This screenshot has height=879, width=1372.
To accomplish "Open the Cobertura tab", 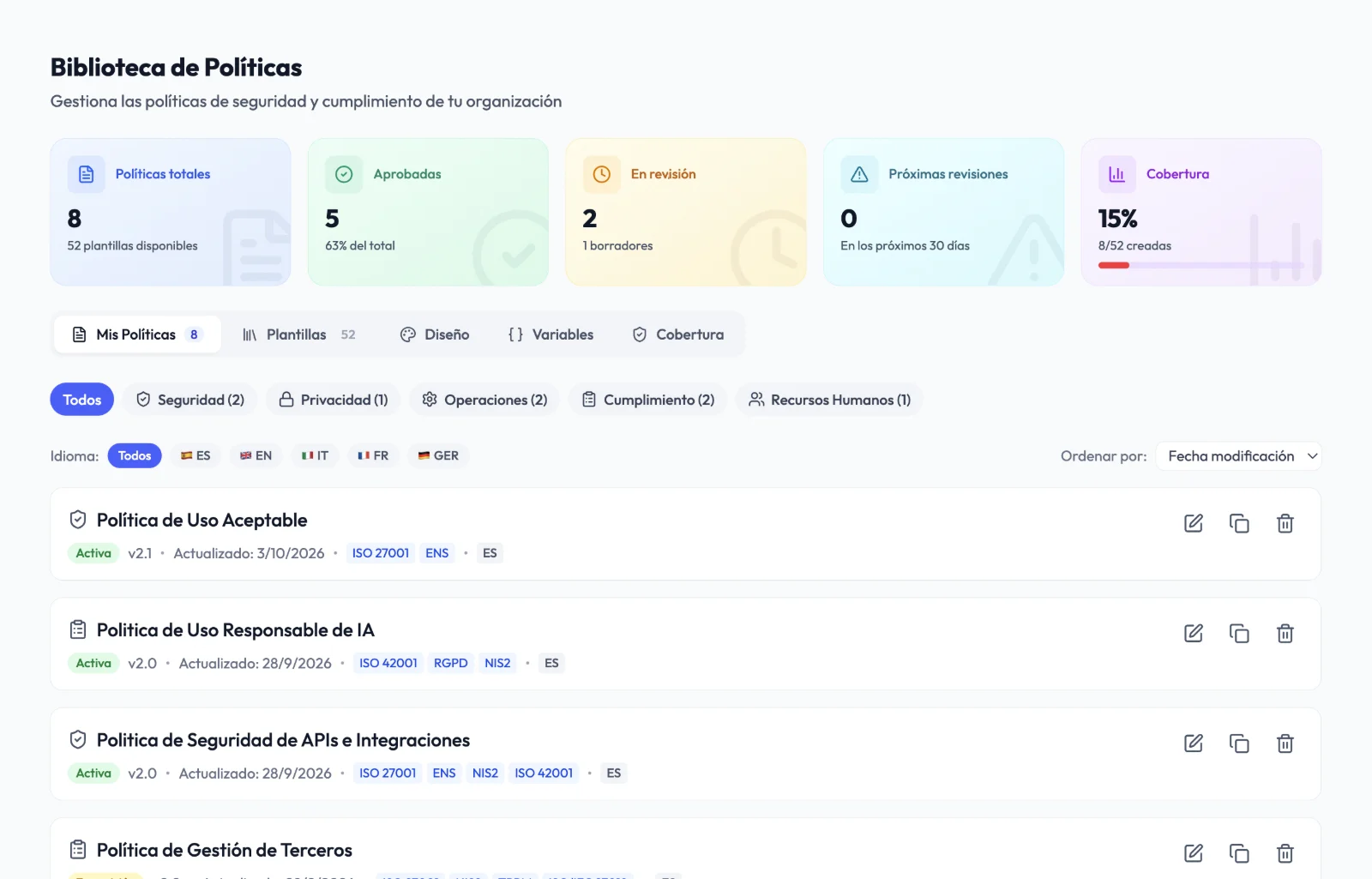I will pos(678,334).
